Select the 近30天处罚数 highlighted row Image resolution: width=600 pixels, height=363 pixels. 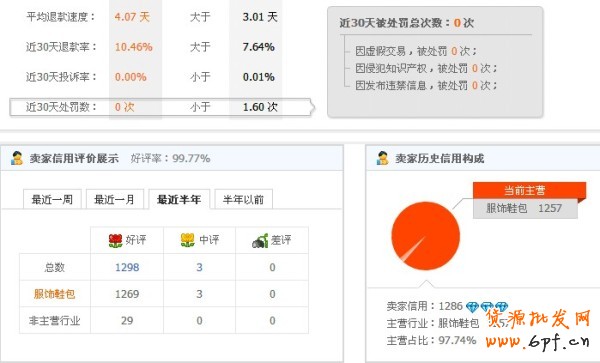(x=162, y=107)
